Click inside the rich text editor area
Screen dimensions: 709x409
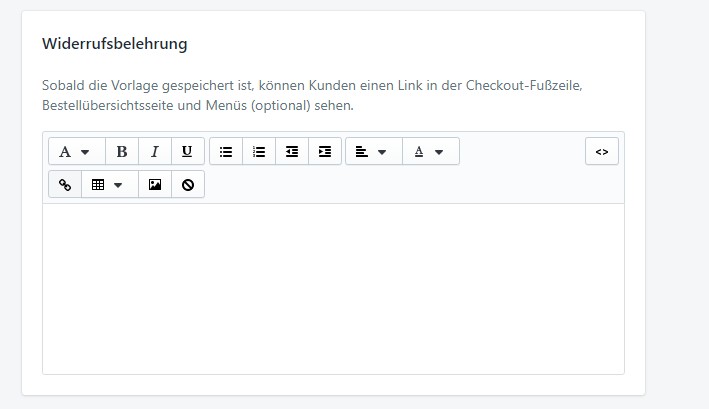333,290
